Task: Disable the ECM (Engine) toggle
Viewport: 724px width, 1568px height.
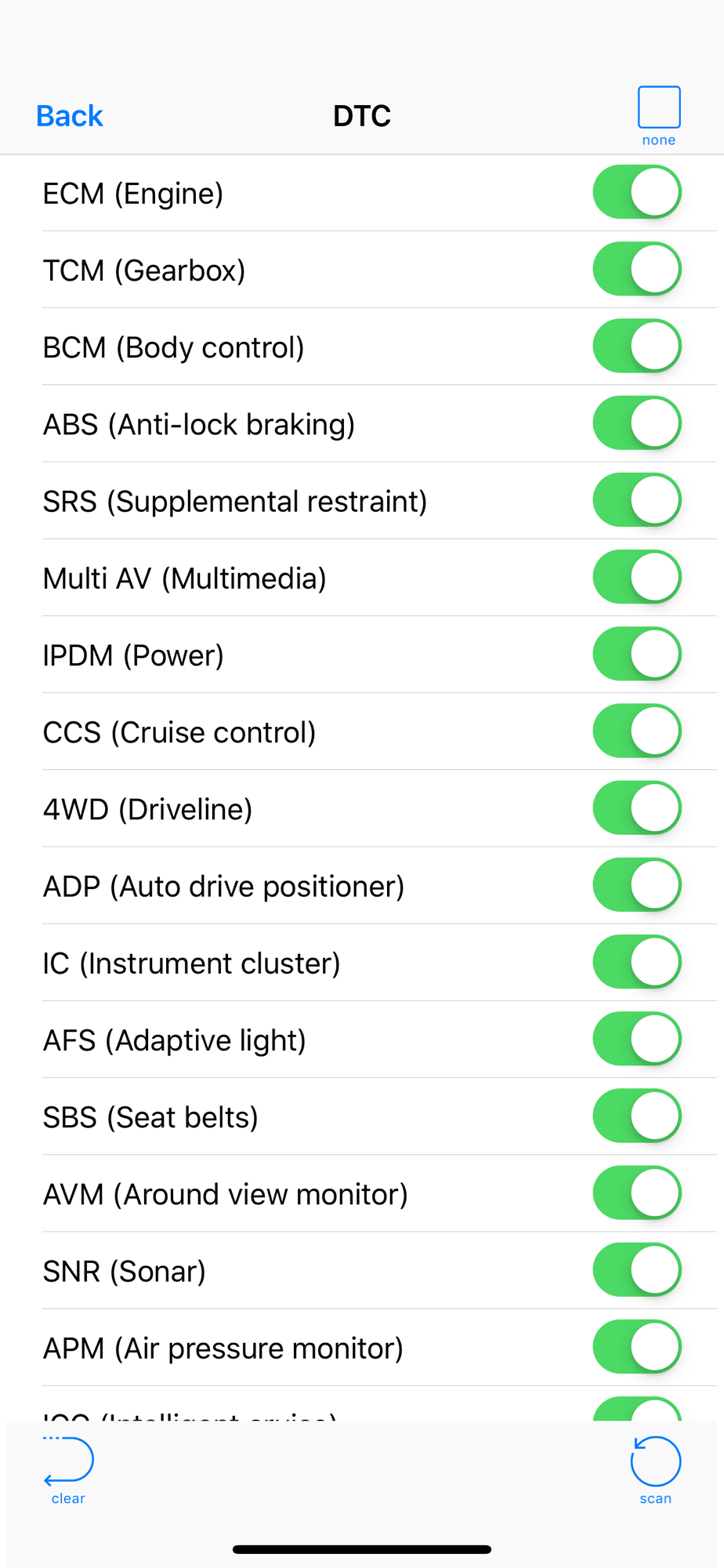Action: (x=637, y=192)
